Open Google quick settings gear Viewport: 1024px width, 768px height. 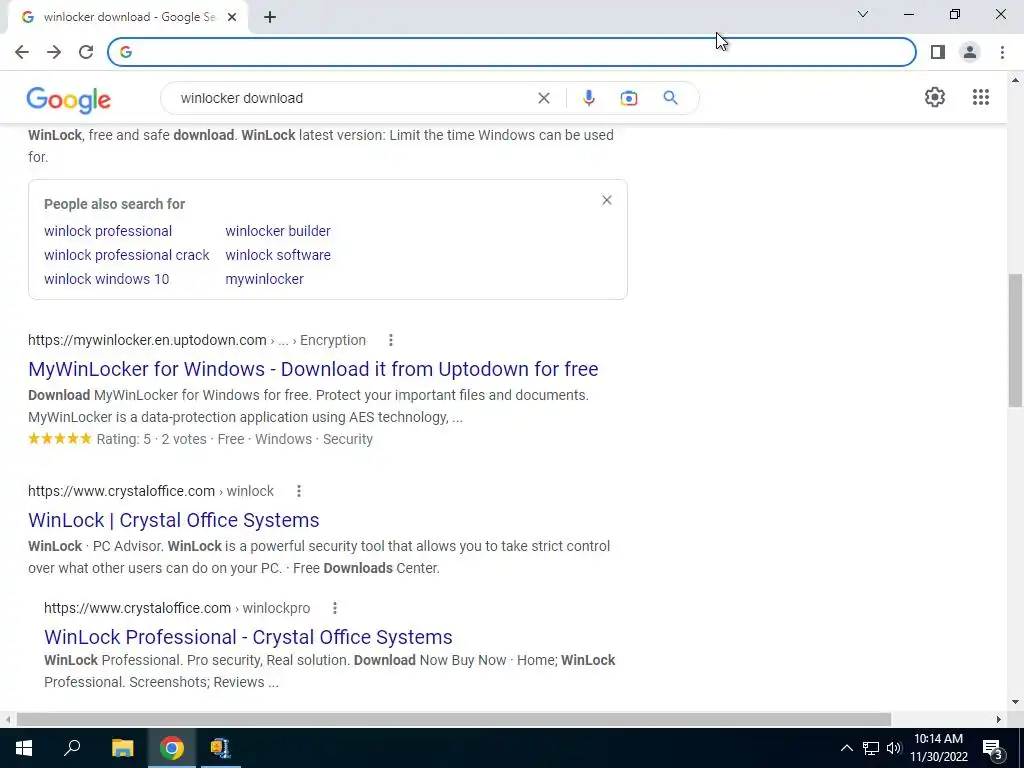[935, 97]
